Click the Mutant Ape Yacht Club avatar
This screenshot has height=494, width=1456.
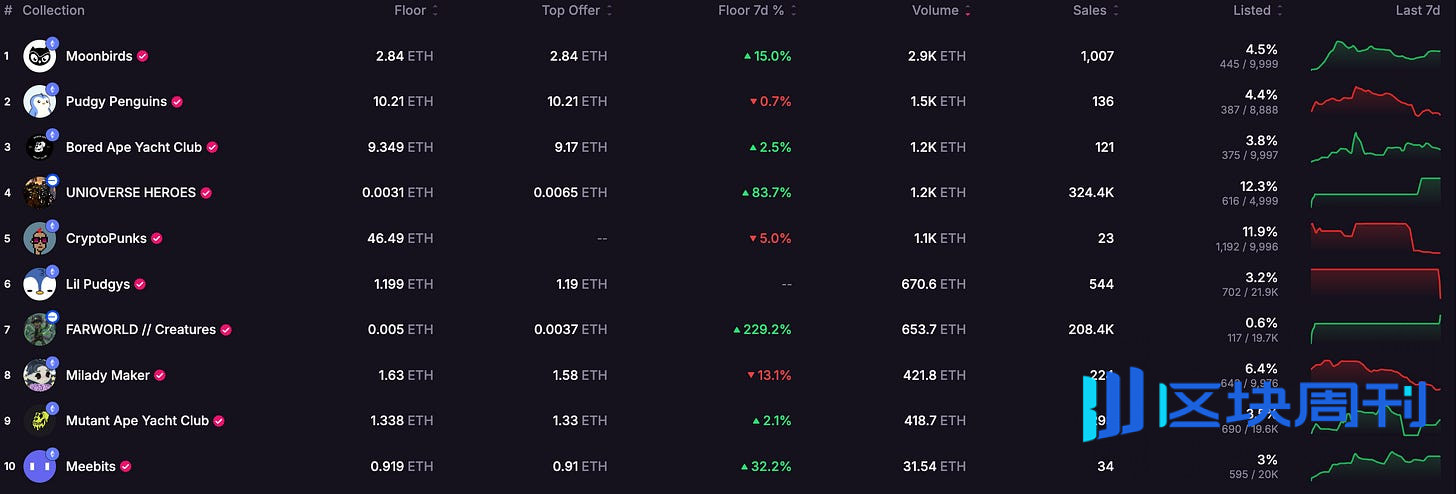point(40,421)
